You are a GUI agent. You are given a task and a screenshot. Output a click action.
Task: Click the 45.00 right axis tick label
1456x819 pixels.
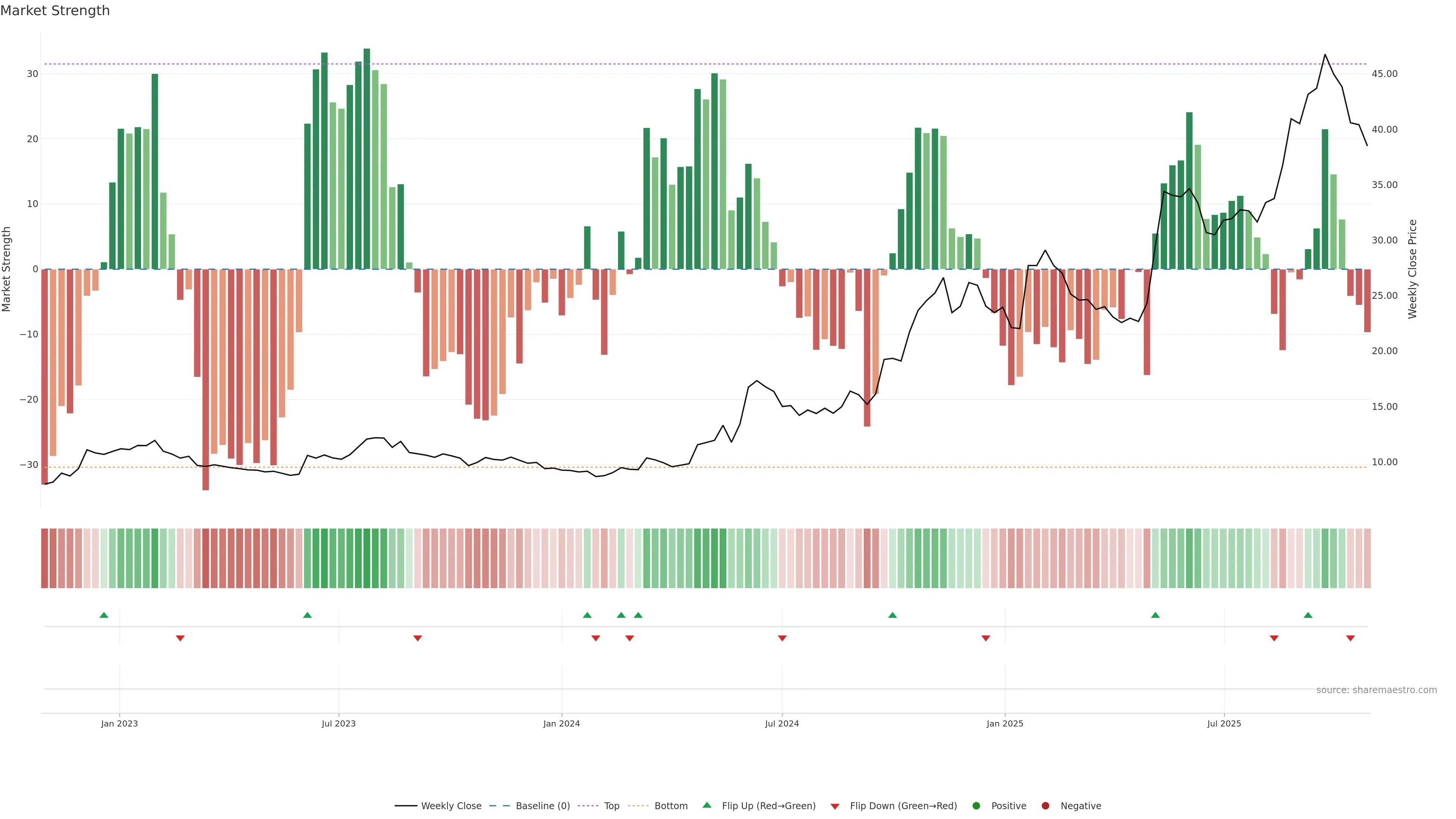pos(1384,74)
